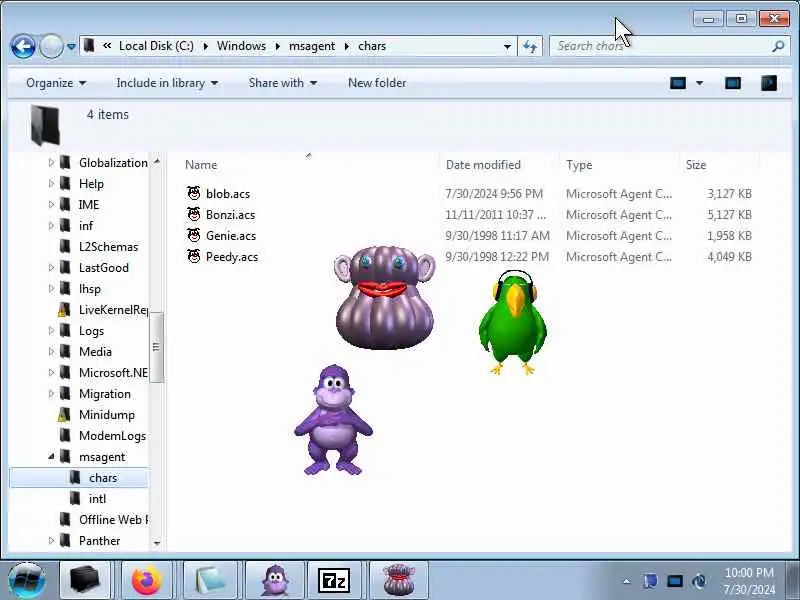The width and height of the screenshot is (800, 600).
Task: Click the folder icon in address bar
Action: (89, 46)
